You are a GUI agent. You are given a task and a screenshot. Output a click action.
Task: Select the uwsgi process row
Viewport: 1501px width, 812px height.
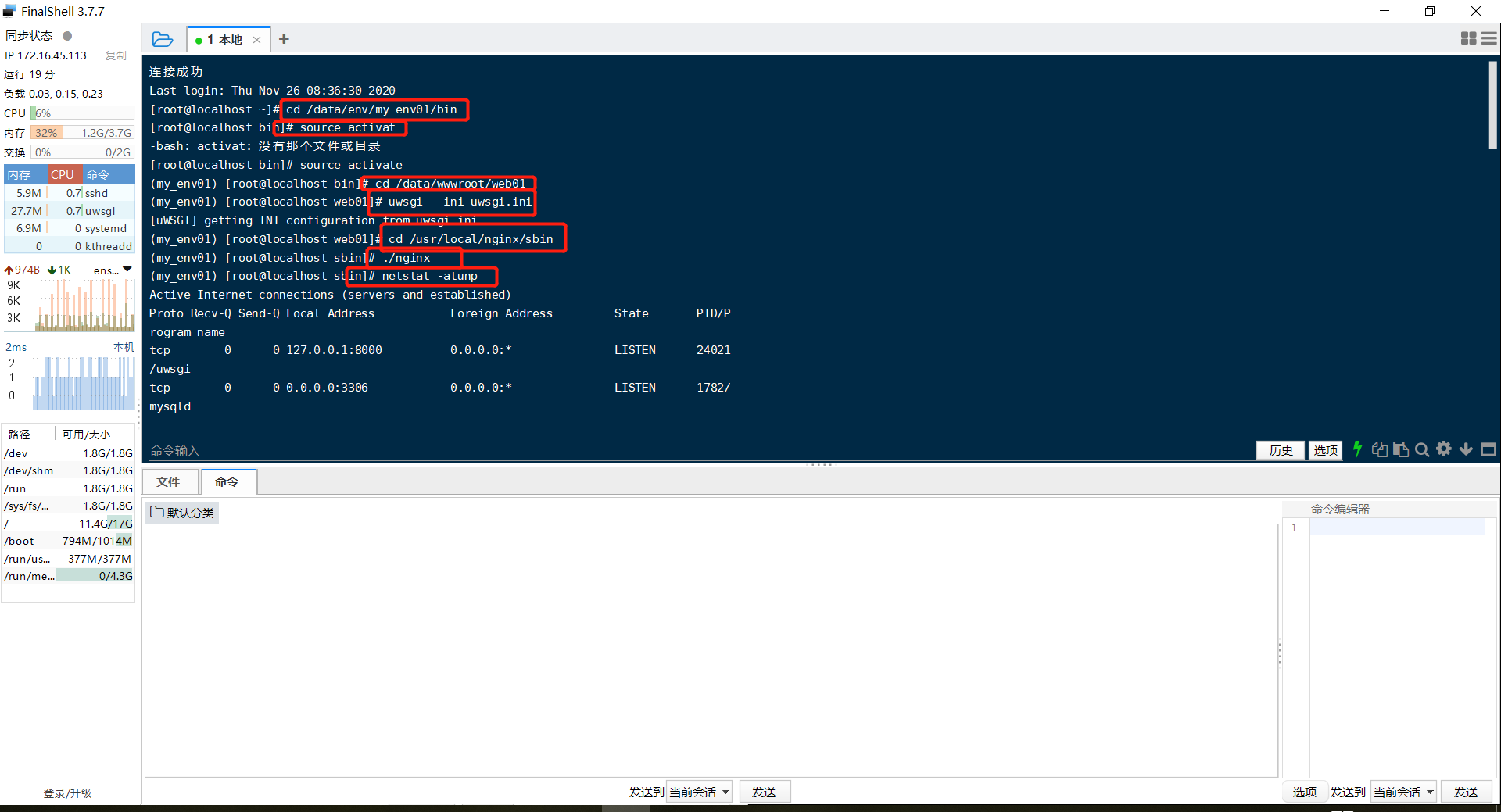coord(70,211)
